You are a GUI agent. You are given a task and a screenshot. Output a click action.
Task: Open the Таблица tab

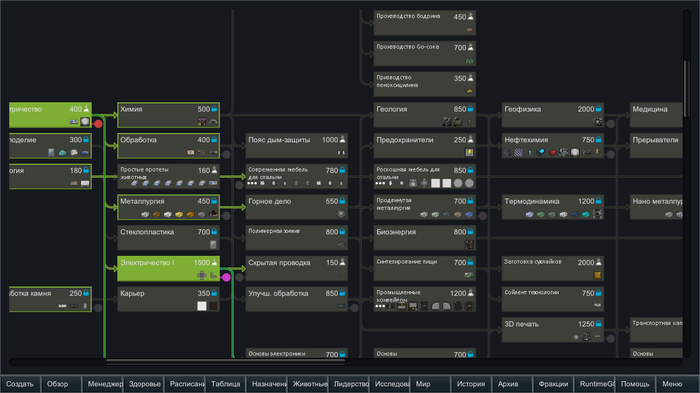coord(225,384)
